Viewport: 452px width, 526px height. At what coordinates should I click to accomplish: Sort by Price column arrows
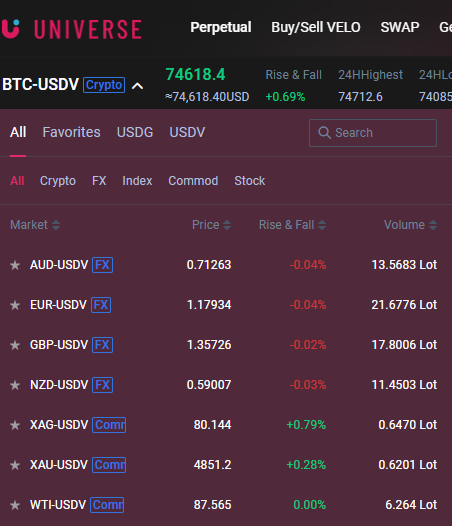[227, 225]
